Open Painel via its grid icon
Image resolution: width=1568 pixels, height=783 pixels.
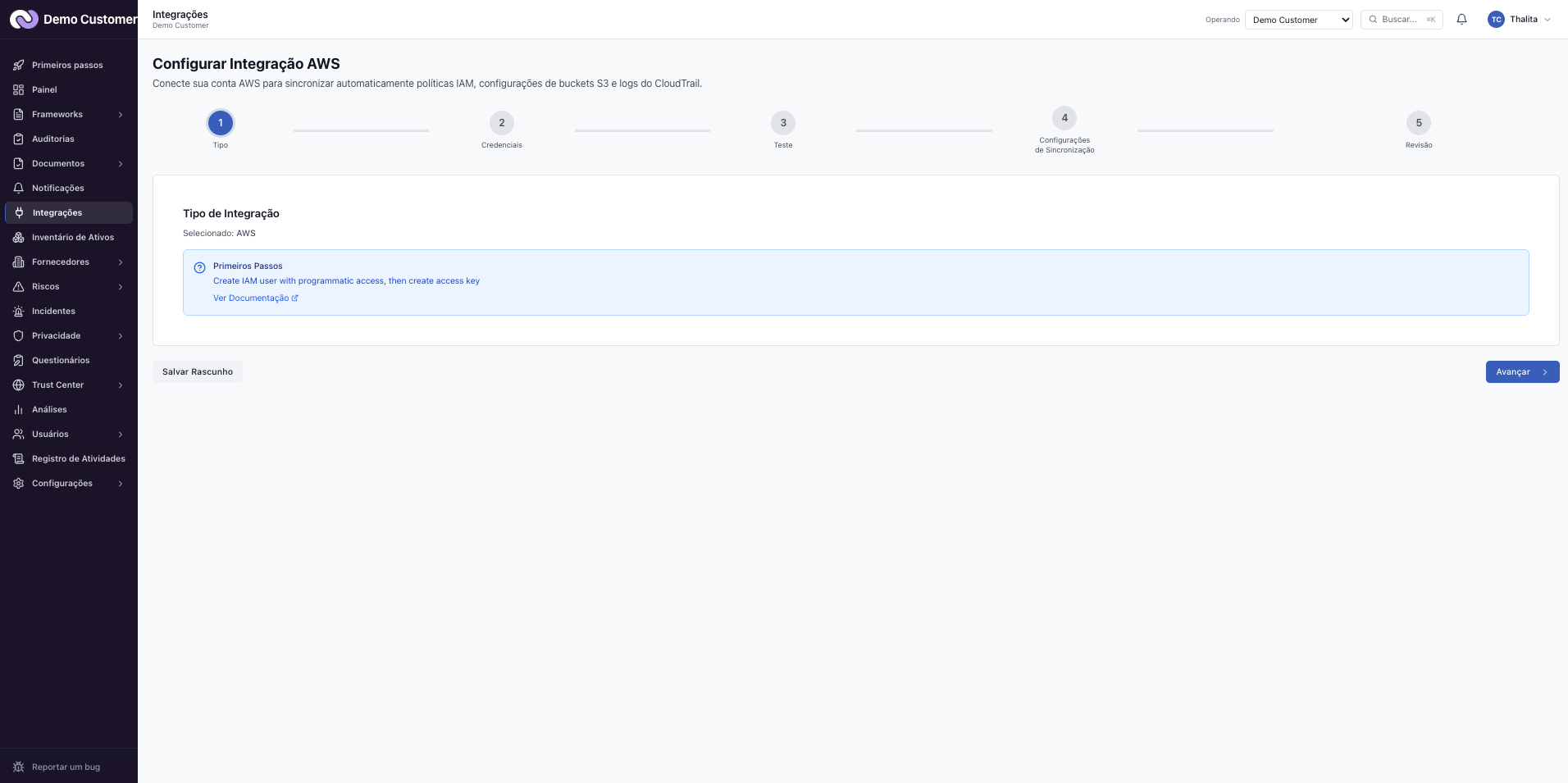click(x=18, y=89)
